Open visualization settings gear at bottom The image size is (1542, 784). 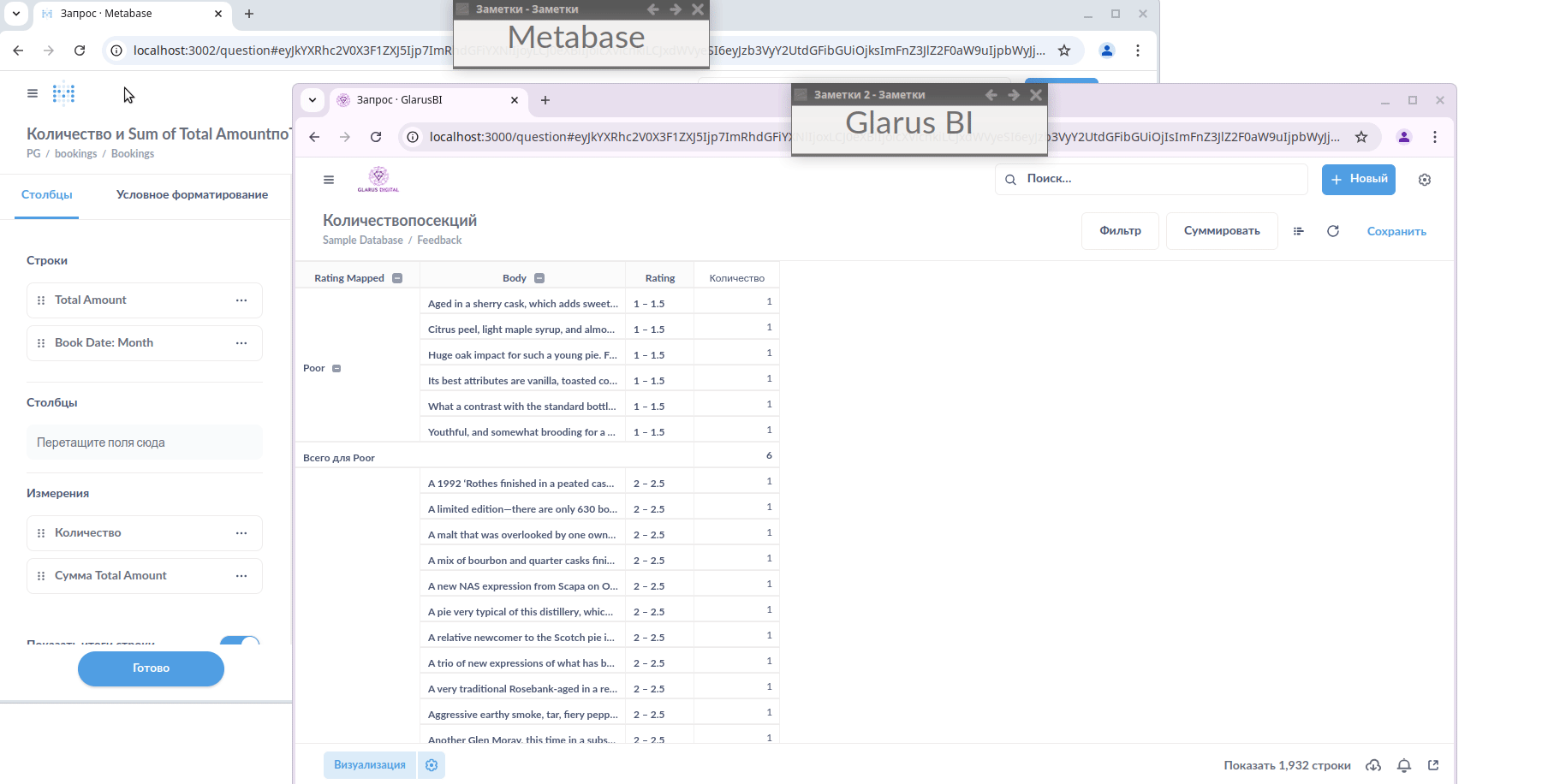[432, 765]
